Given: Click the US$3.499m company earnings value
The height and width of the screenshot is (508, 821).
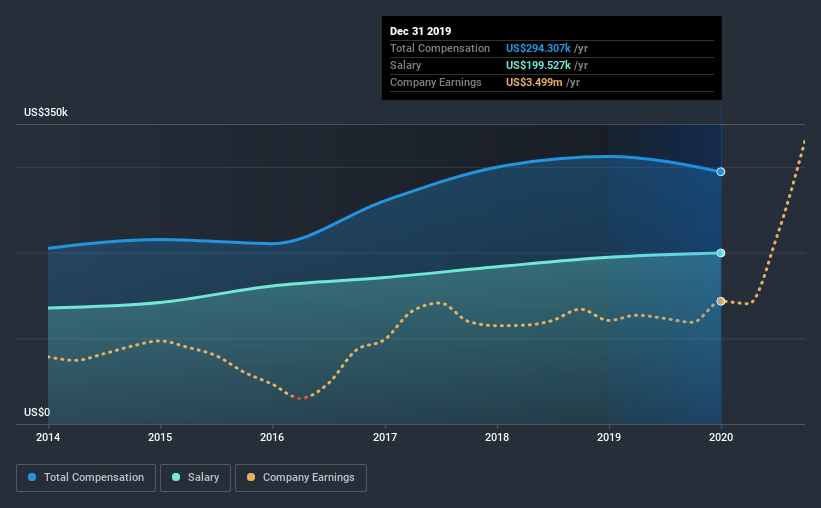Looking at the screenshot, I should click(x=534, y=83).
